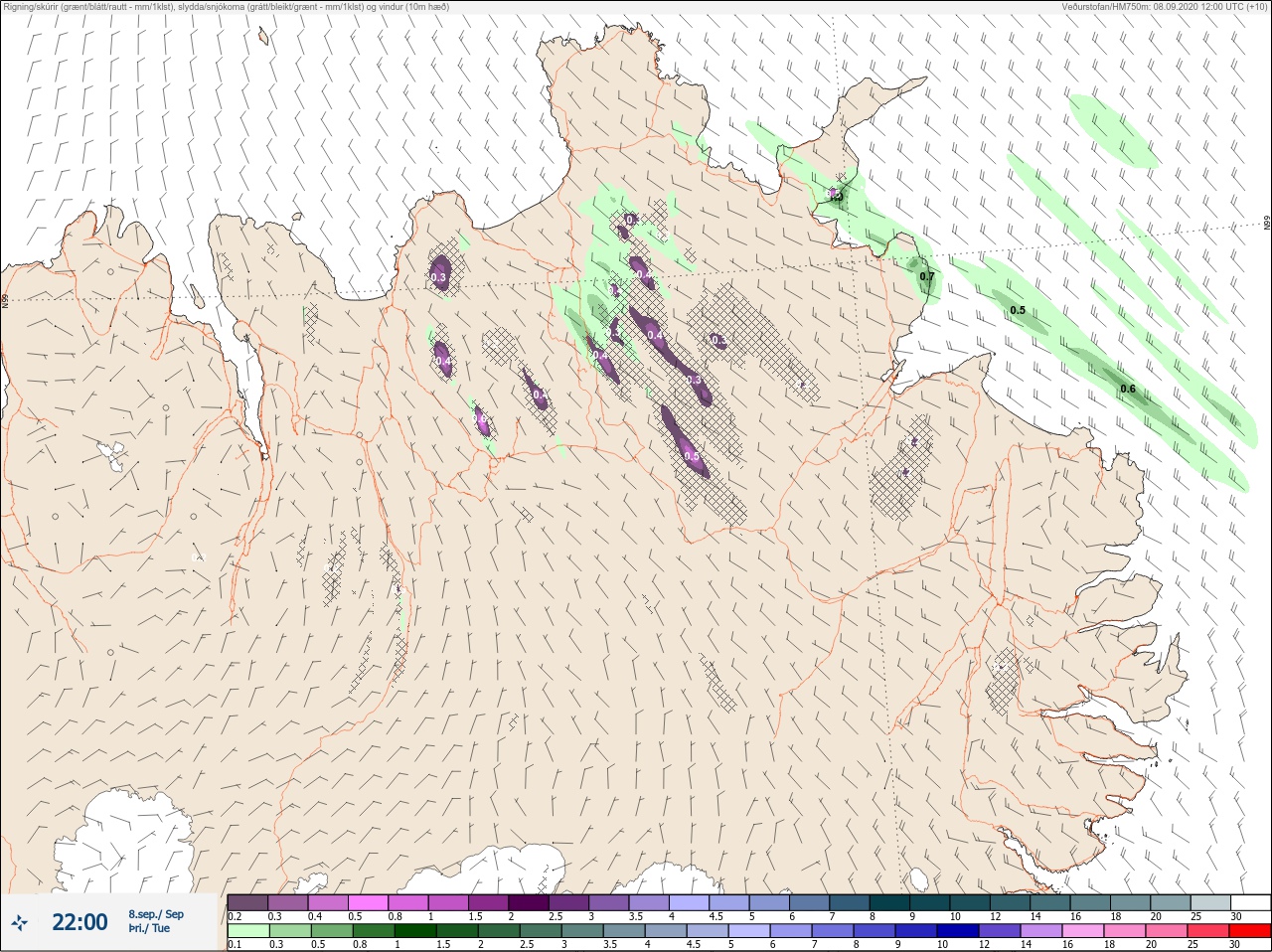Click the N99 grid label on the left edge
1272x952 pixels.
[5, 299]
